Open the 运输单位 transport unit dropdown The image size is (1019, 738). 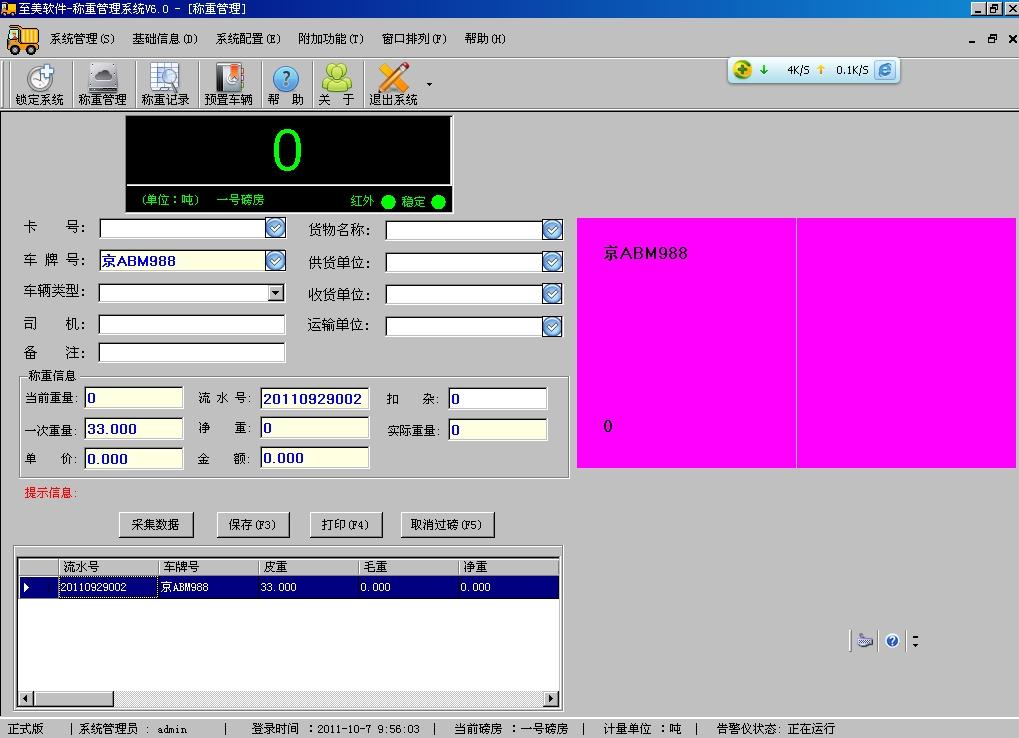[552, 326]
